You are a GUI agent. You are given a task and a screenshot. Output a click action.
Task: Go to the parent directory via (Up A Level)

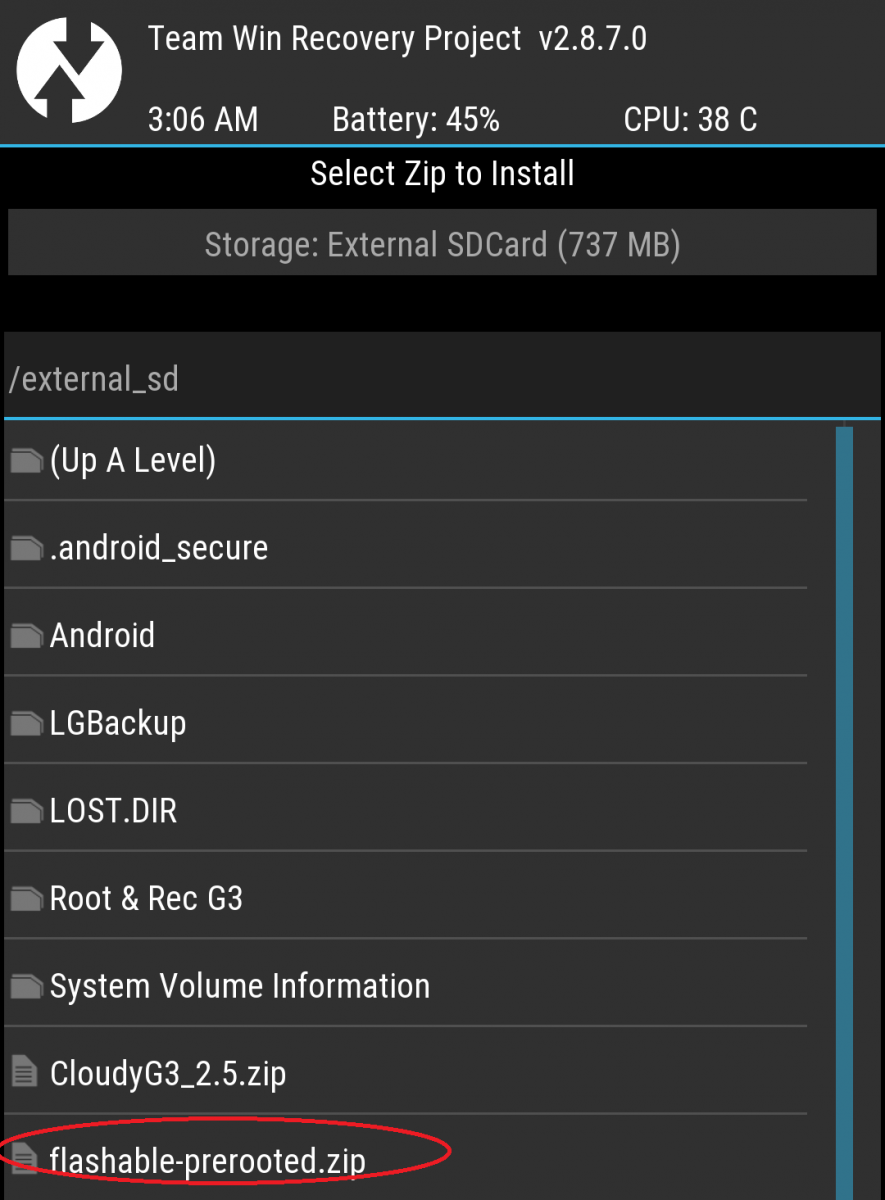point(405,461)
